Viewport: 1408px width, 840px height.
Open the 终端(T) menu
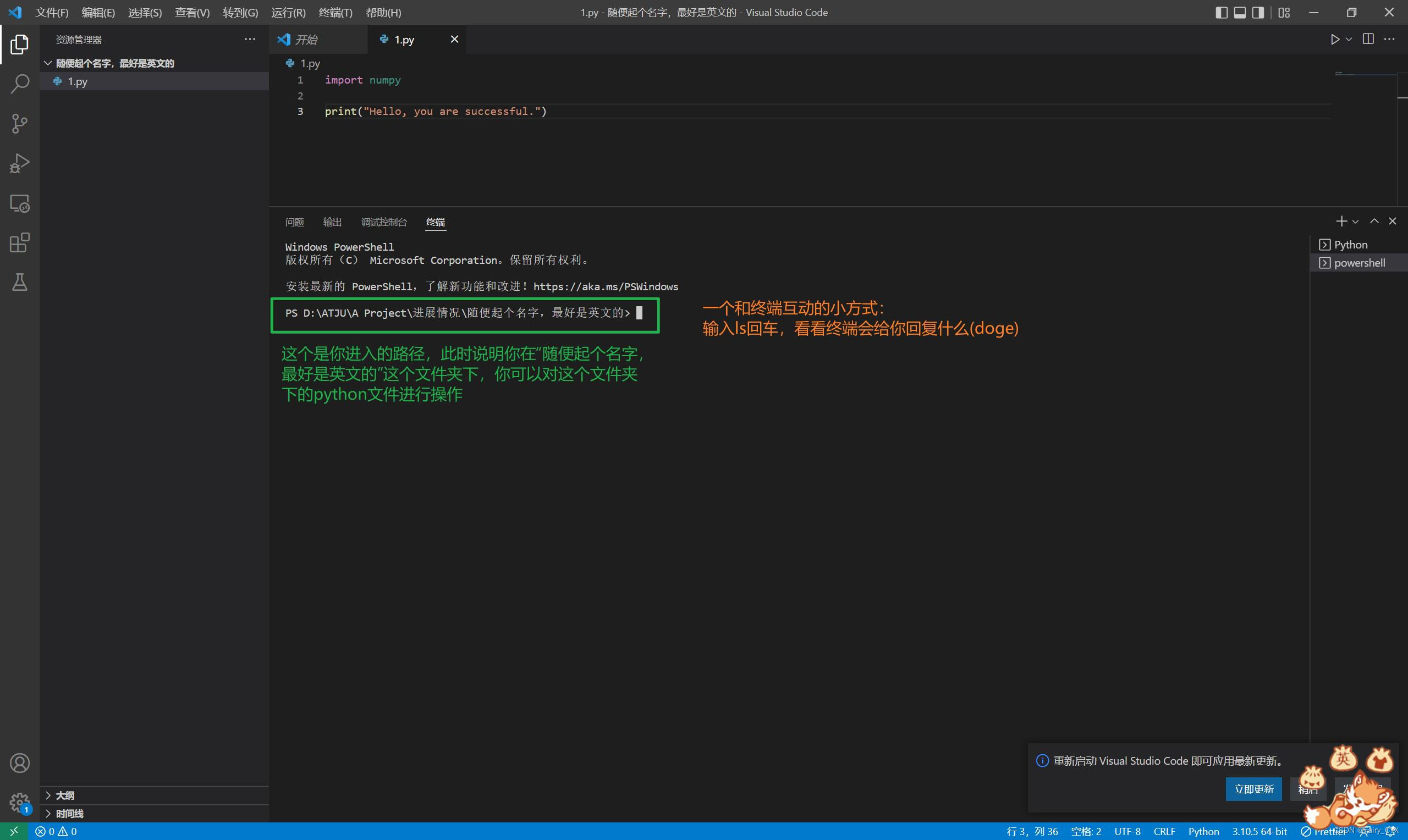(335, 13)
